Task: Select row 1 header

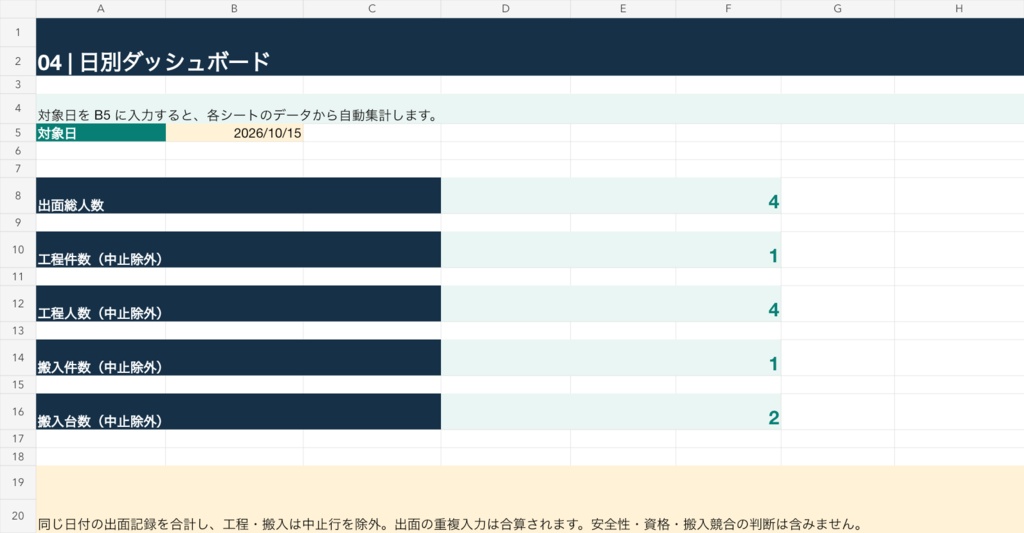Action: pos(18,32)
